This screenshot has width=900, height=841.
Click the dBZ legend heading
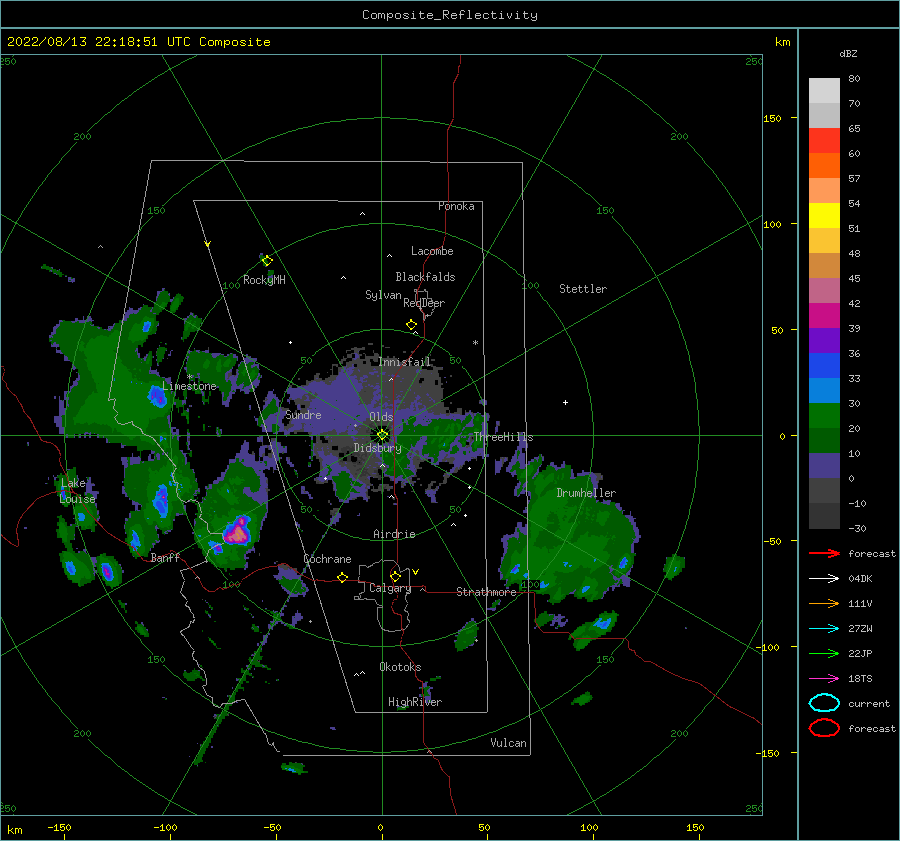[x=848, y=54]
